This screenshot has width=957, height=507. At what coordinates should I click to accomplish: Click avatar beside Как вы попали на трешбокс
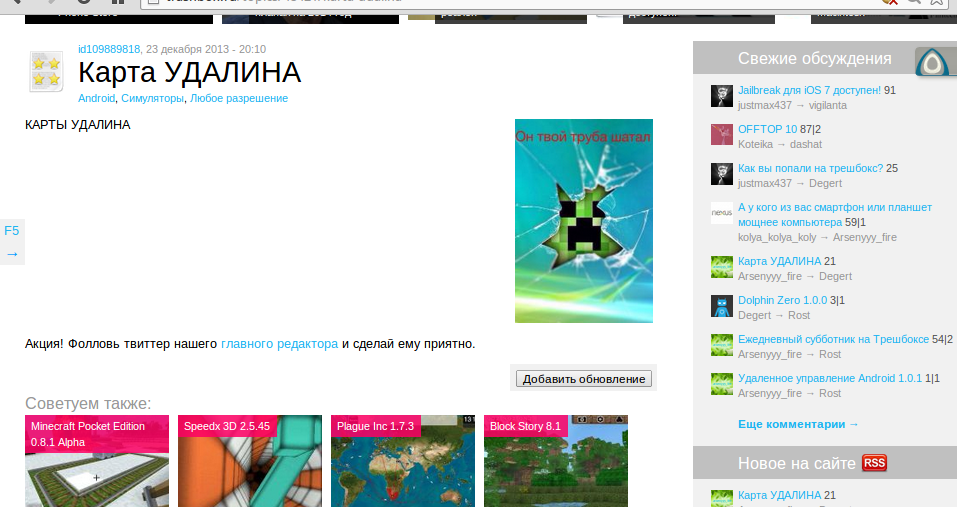click(721, 174)
